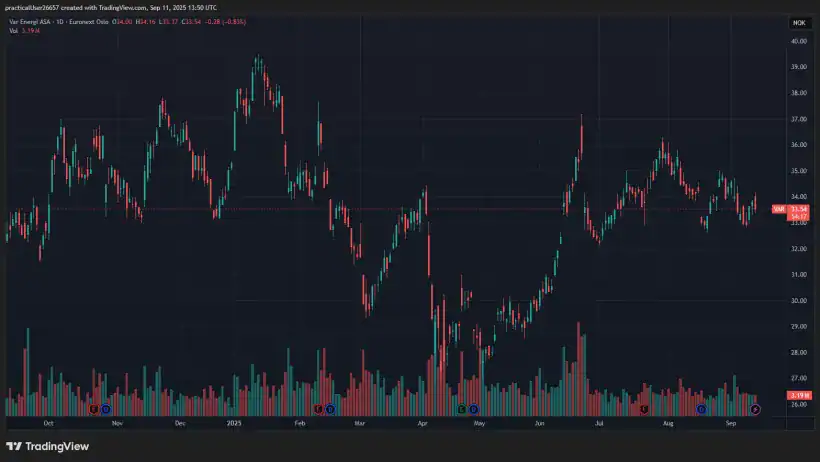This screenshot has height=462, width=820.
Task: Click Euronext Oslo exchange label
Action: [x=91, y=21]
